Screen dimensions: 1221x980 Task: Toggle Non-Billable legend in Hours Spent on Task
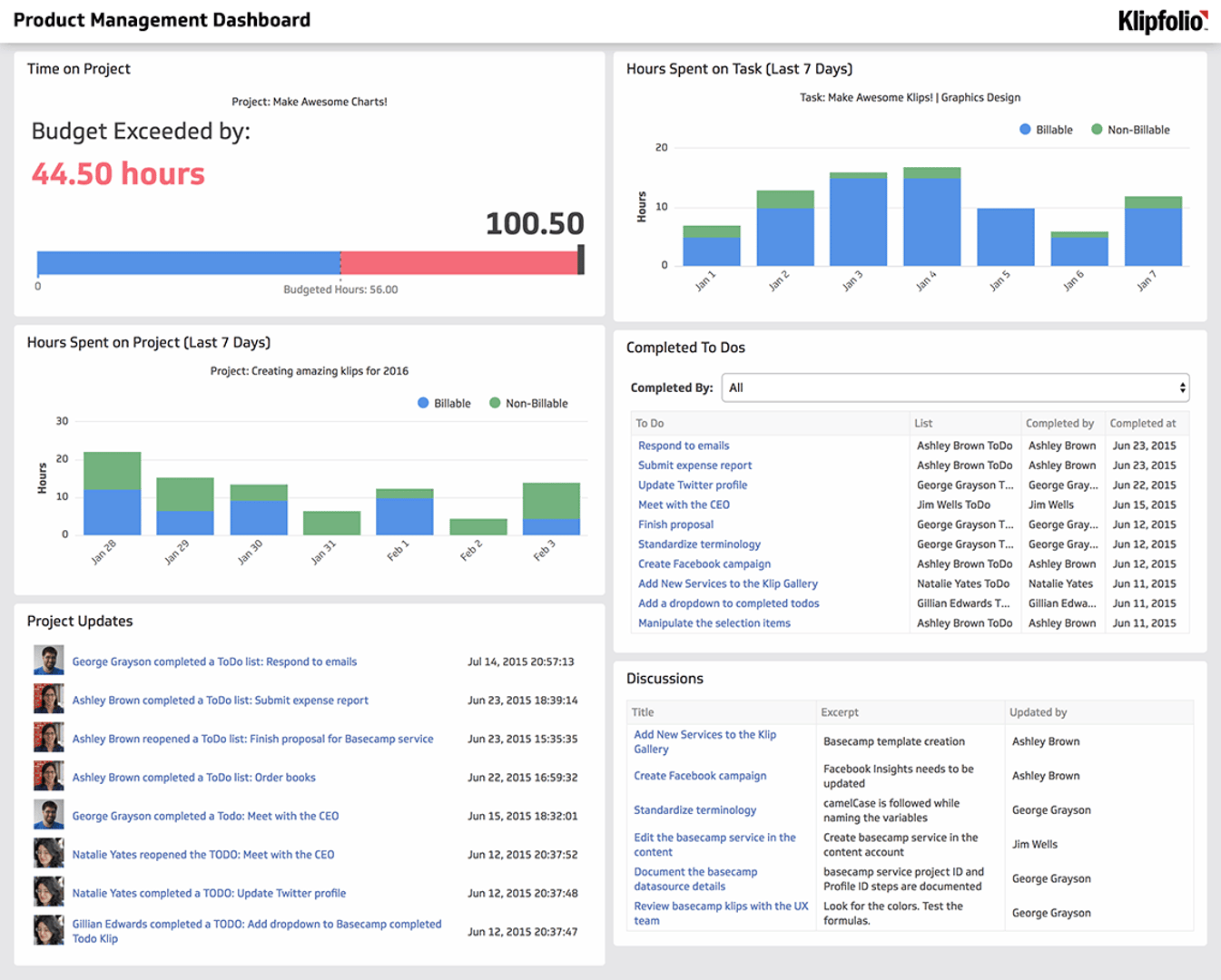point(1130,130)
